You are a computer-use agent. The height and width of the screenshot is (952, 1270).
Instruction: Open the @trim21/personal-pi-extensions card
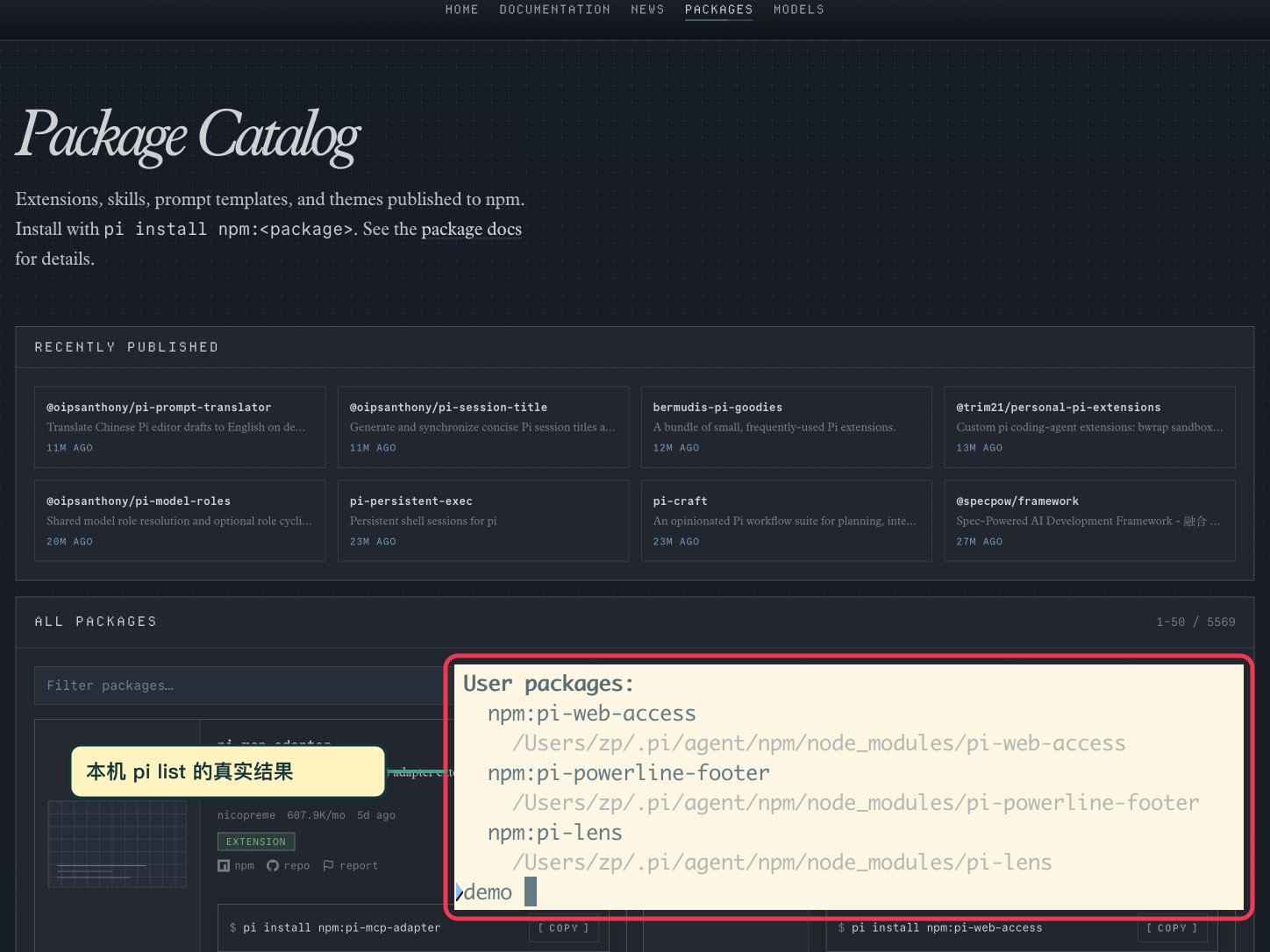pyautogui.click(x=1089, y=427)
